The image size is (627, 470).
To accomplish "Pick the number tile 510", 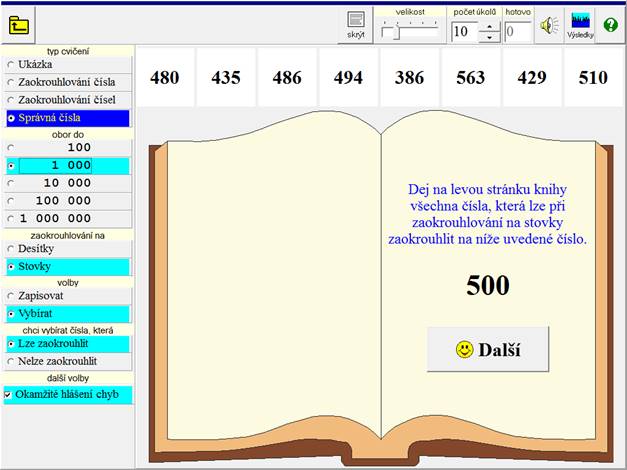I will pos(593,77).
